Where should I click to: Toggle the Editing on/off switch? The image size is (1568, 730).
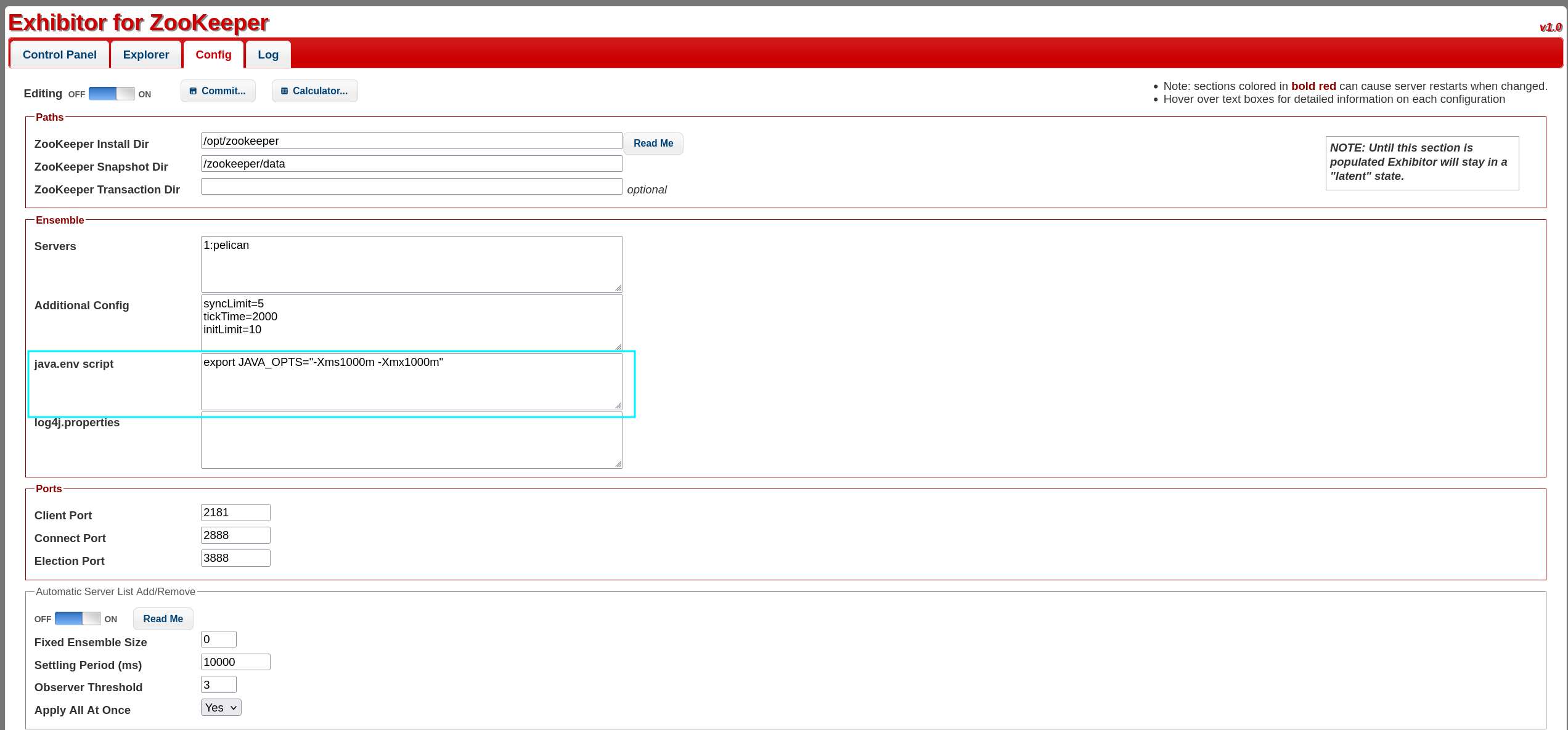(112, 94)
